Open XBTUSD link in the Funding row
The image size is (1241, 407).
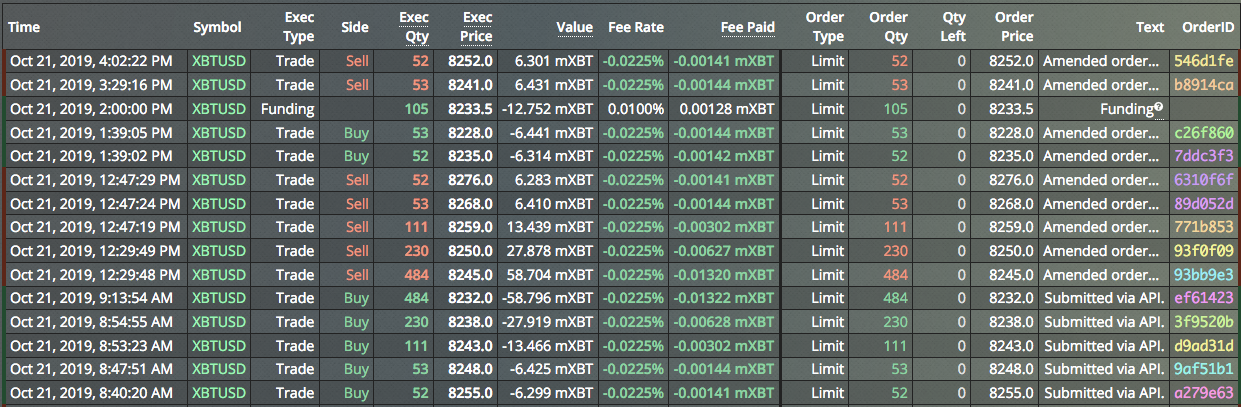pyautogui.click(x=218, y=108)
